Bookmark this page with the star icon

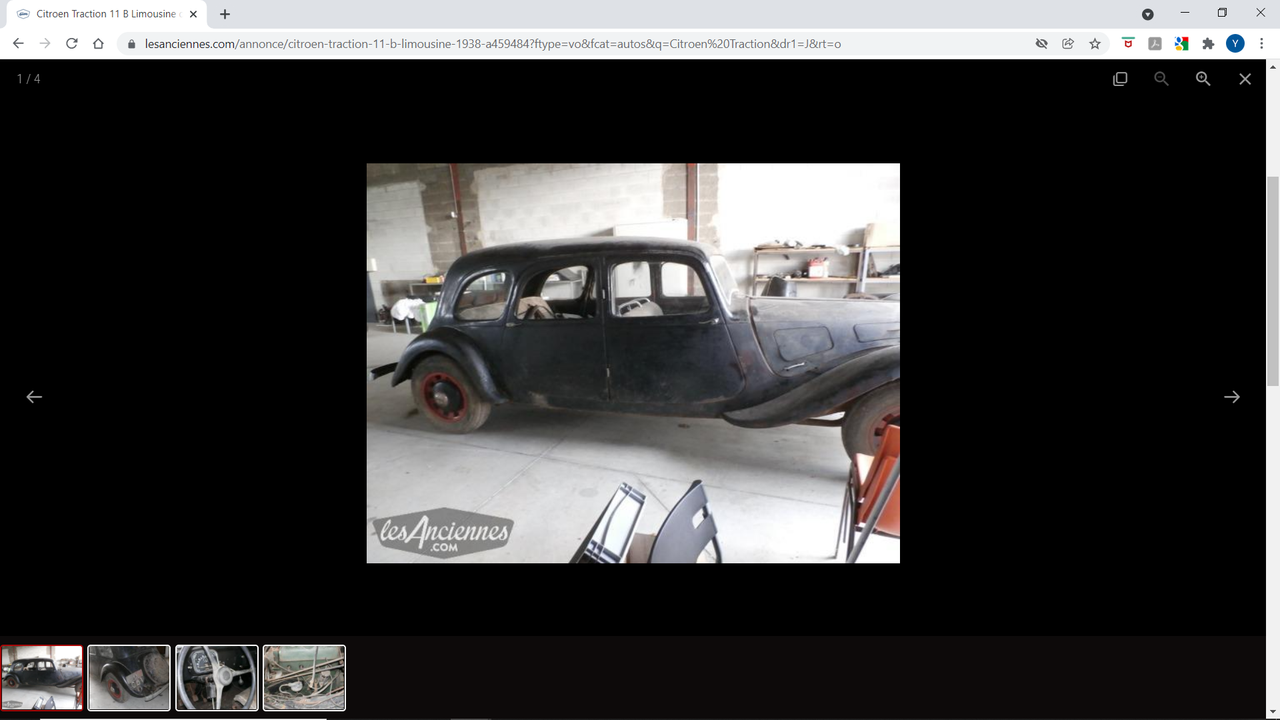1095,44
